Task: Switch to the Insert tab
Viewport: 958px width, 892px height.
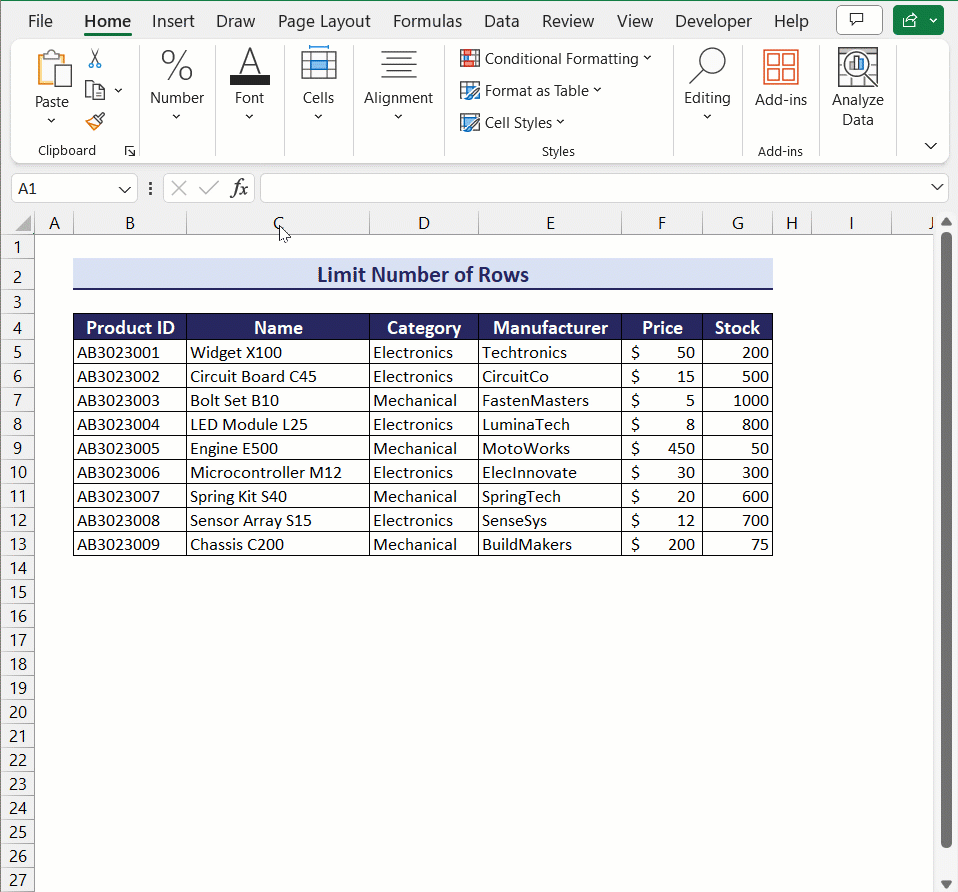Action: [173, 21]
